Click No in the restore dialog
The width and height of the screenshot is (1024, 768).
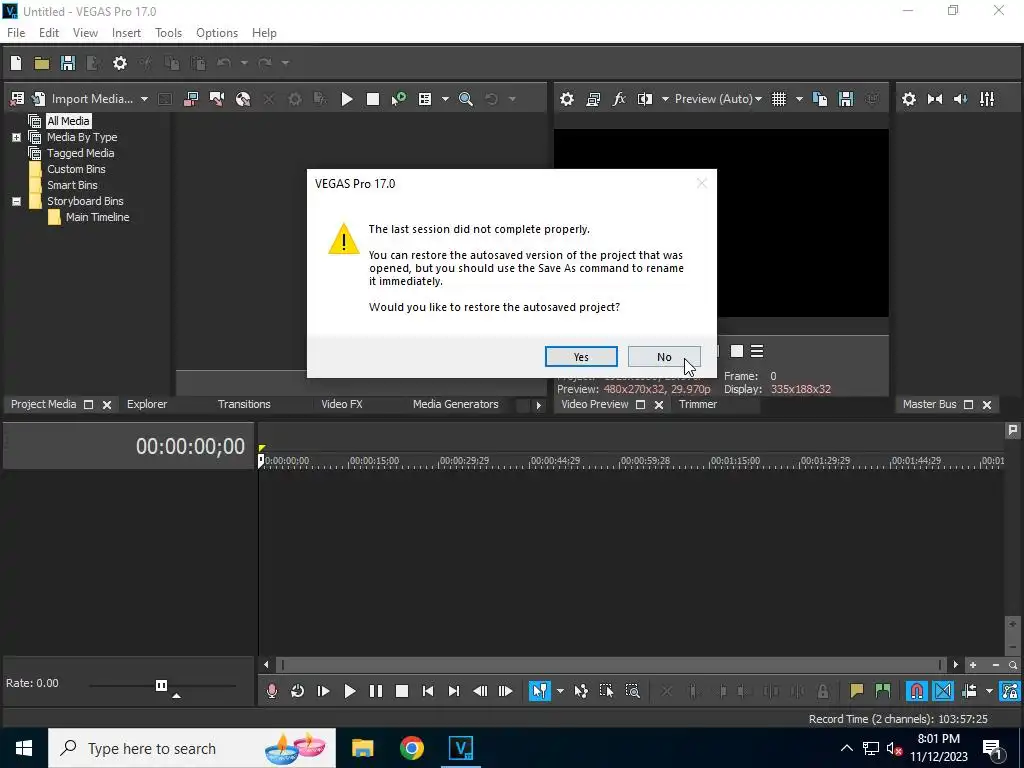(664, 357)
